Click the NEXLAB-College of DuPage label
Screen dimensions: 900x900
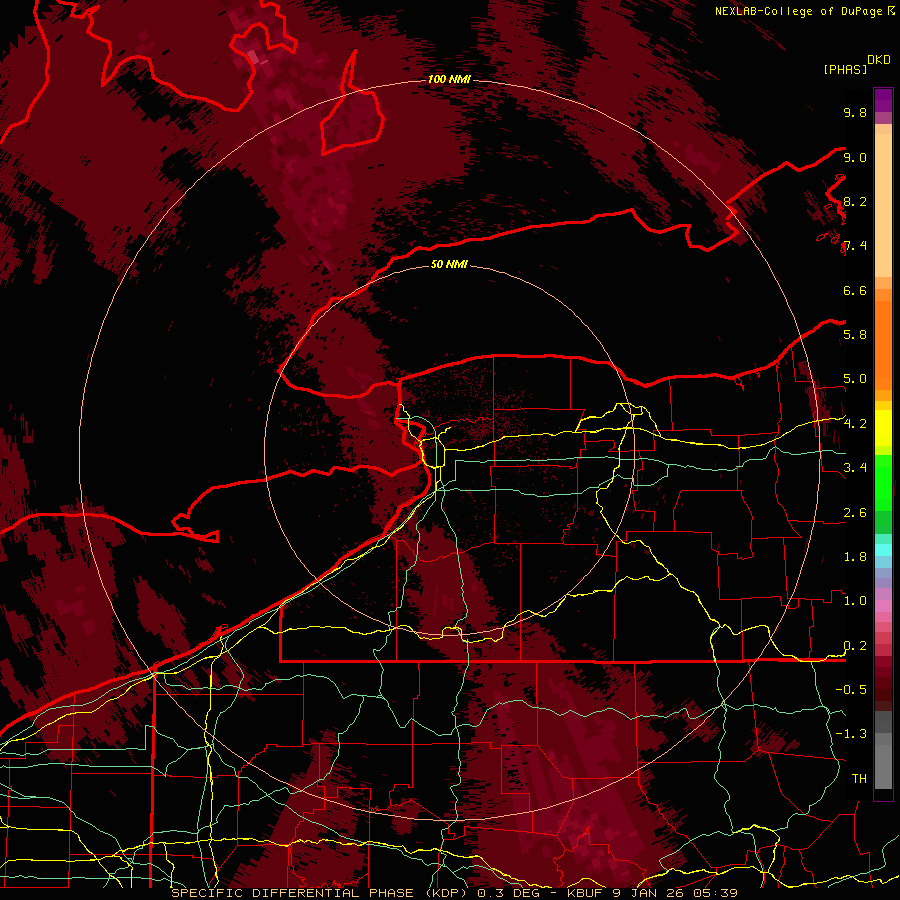[x=798, y=11]
